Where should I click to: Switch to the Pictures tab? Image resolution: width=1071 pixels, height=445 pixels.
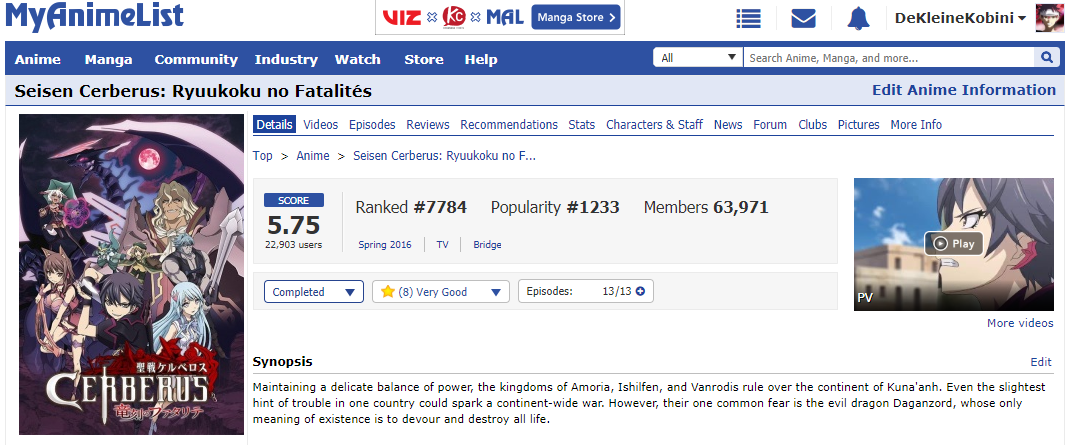point(859,124)
